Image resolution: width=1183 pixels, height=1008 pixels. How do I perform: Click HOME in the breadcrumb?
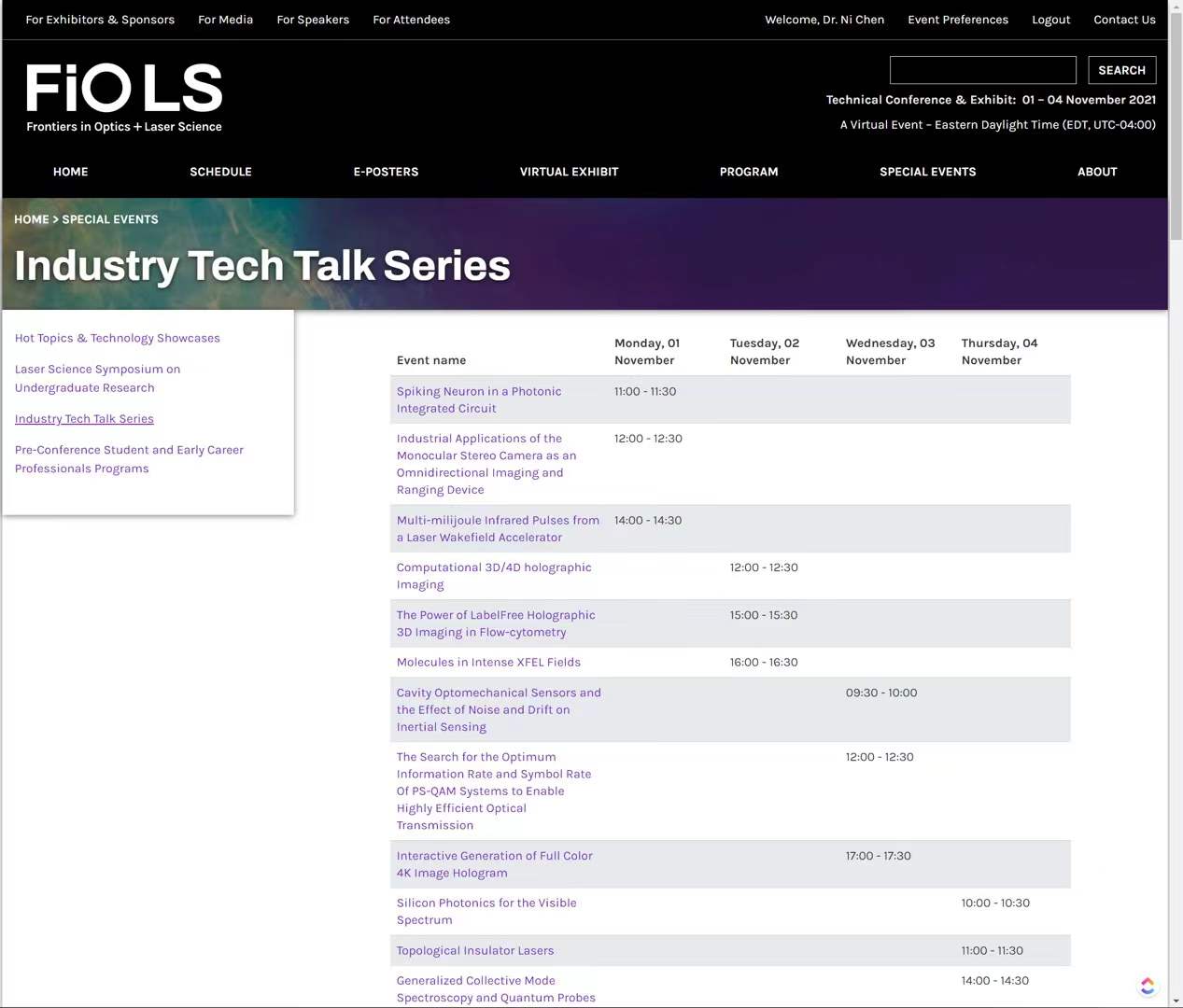click(31, 219)
